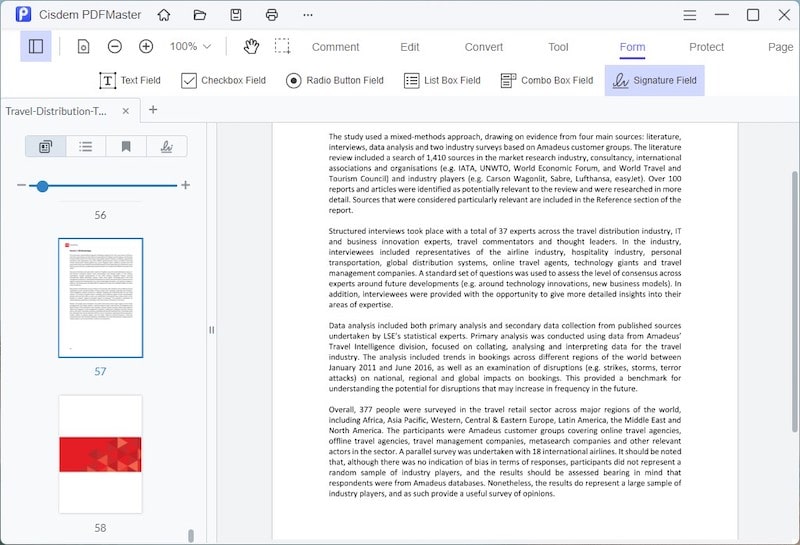Add a Radio Button Field

pos(334,81)
